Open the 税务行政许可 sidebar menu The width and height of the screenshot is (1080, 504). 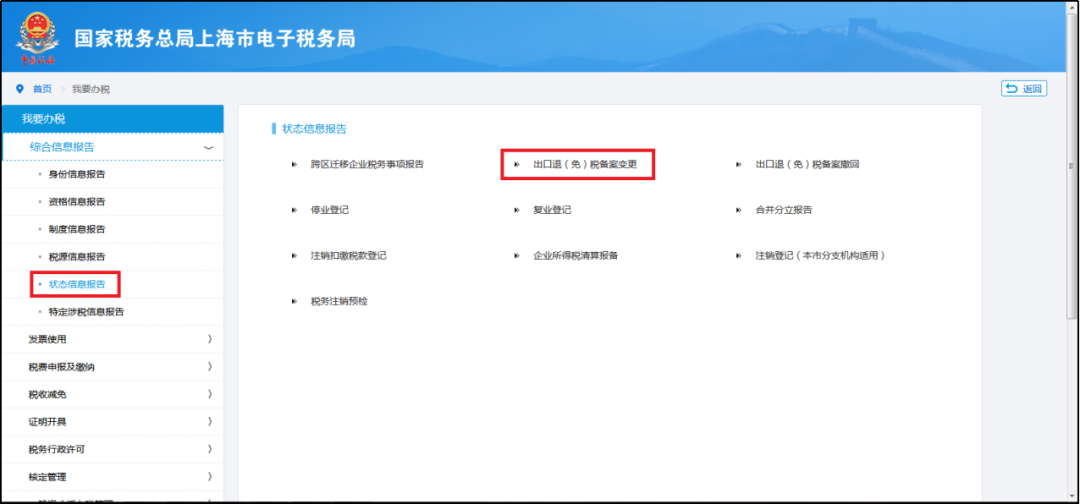pyautogui.click(x=112, y=450)
